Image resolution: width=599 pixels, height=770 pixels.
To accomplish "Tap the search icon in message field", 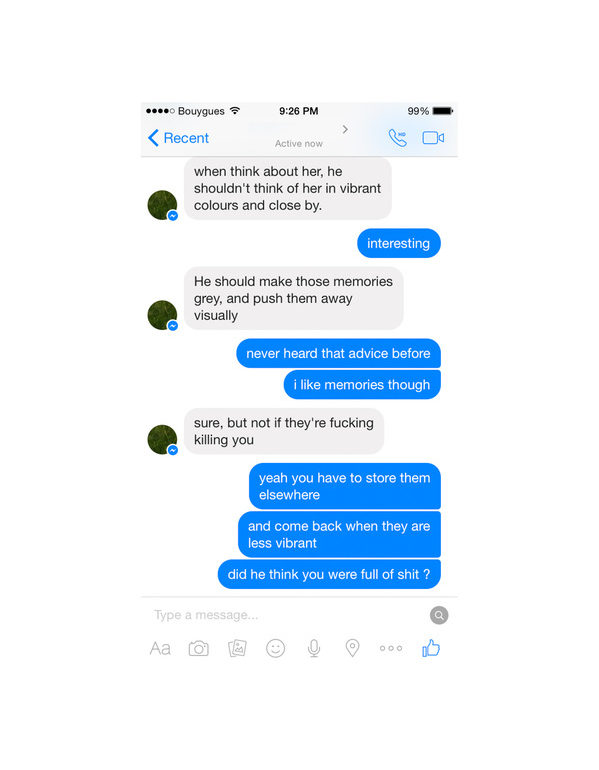I will pos(439,615).
